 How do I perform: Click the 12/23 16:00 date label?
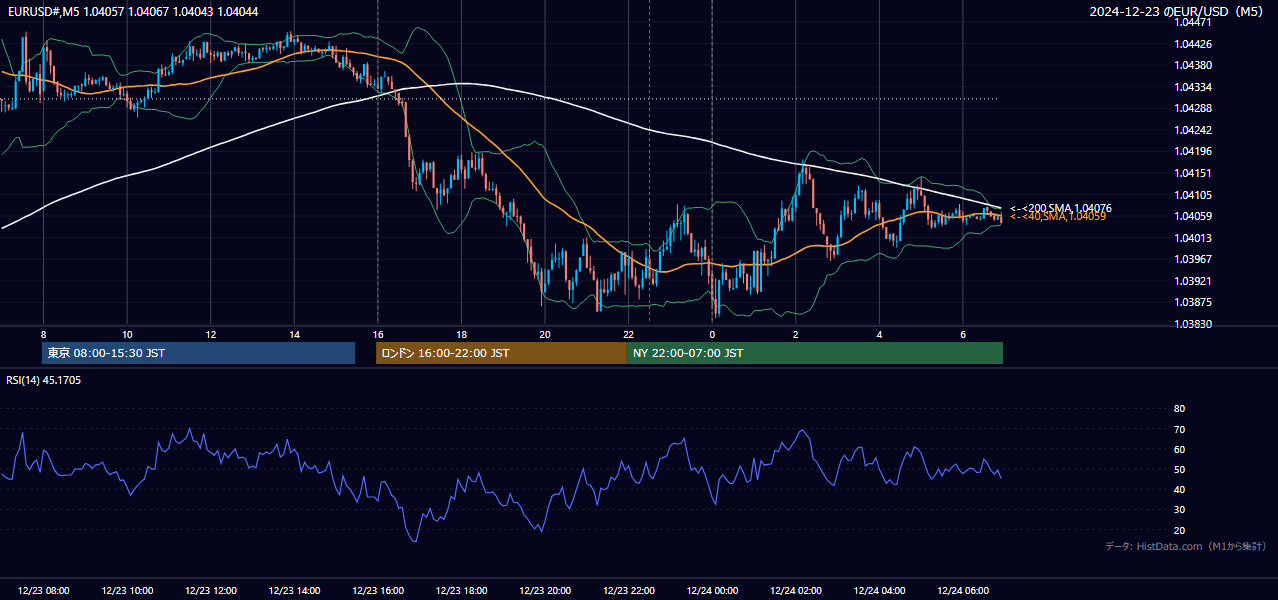pyautogui.click(x=378, y=591)
